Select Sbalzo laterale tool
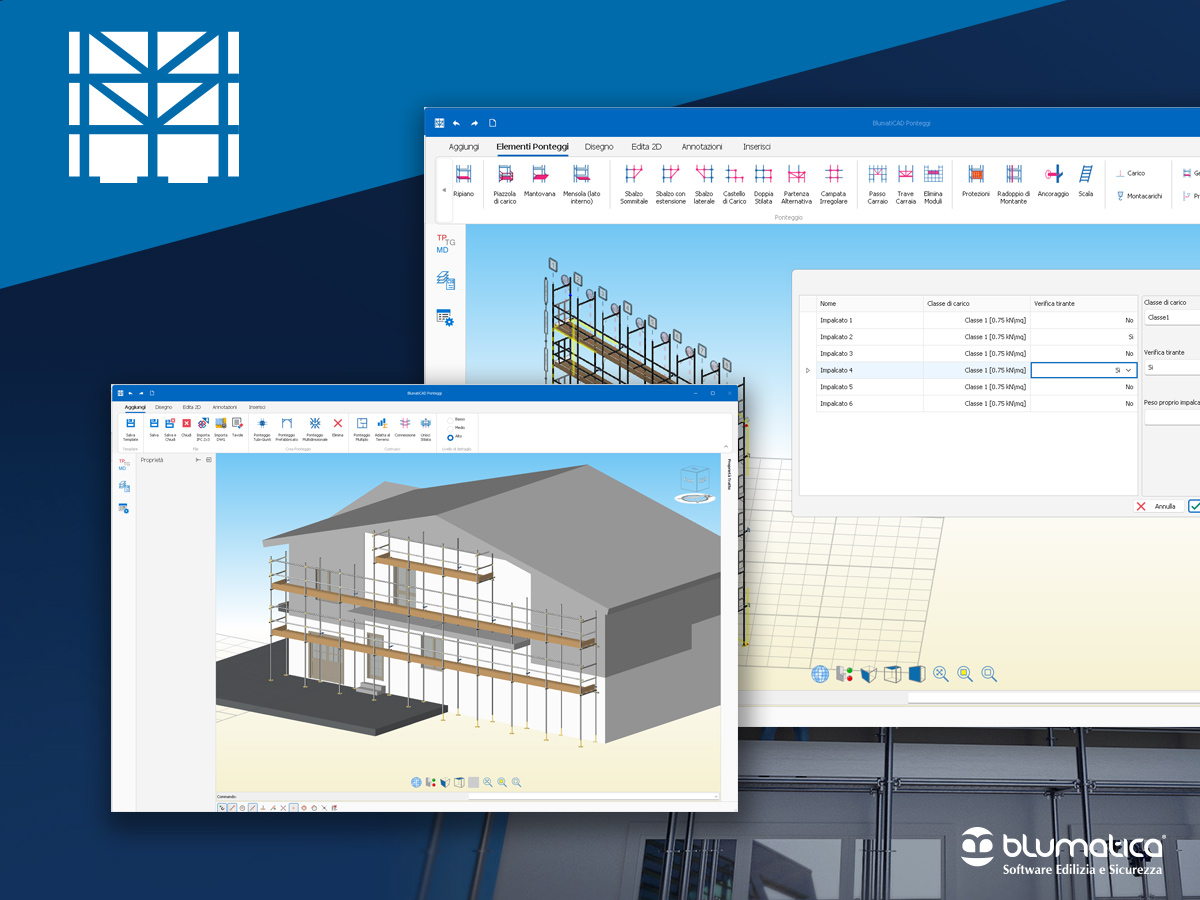1200x900 pixels. tap(704, 185)
